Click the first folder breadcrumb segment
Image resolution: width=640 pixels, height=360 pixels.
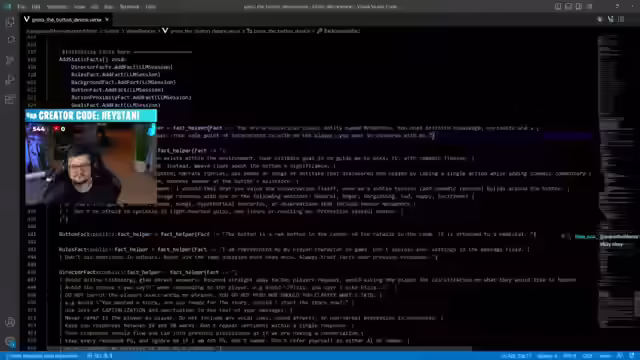[62, 31]
